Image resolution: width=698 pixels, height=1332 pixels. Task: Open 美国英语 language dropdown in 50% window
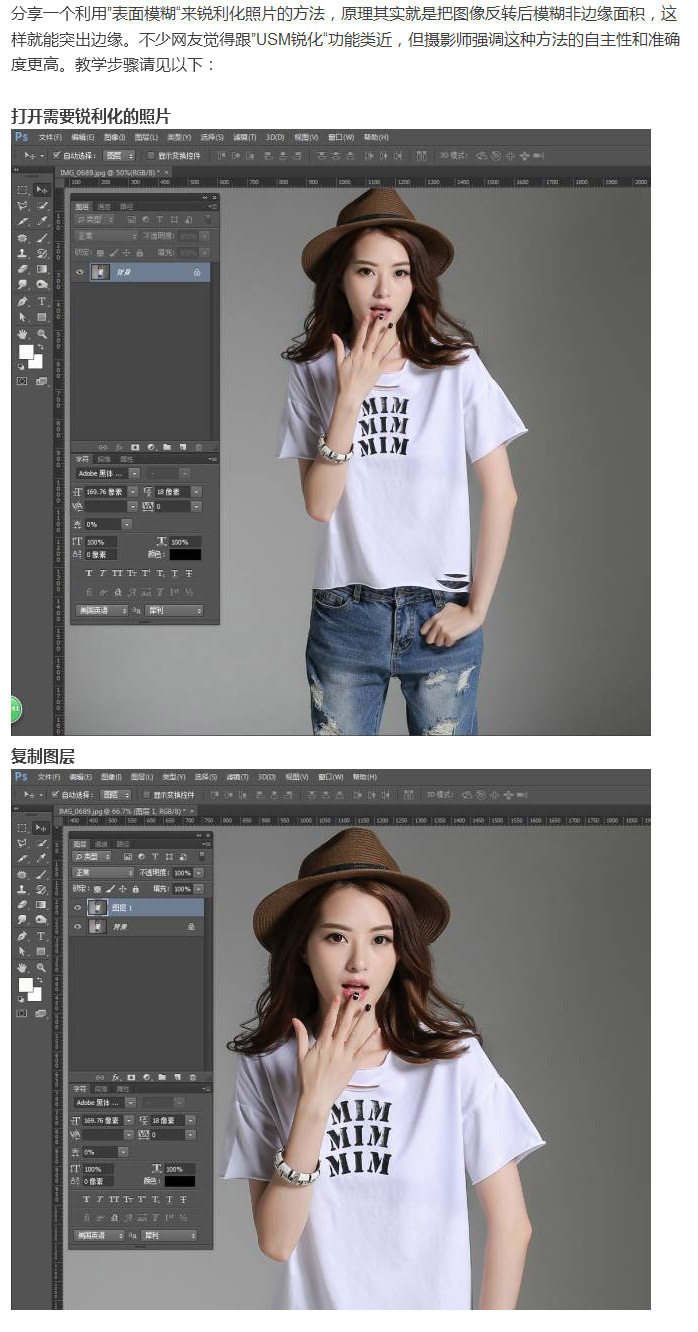click(102, 611)
